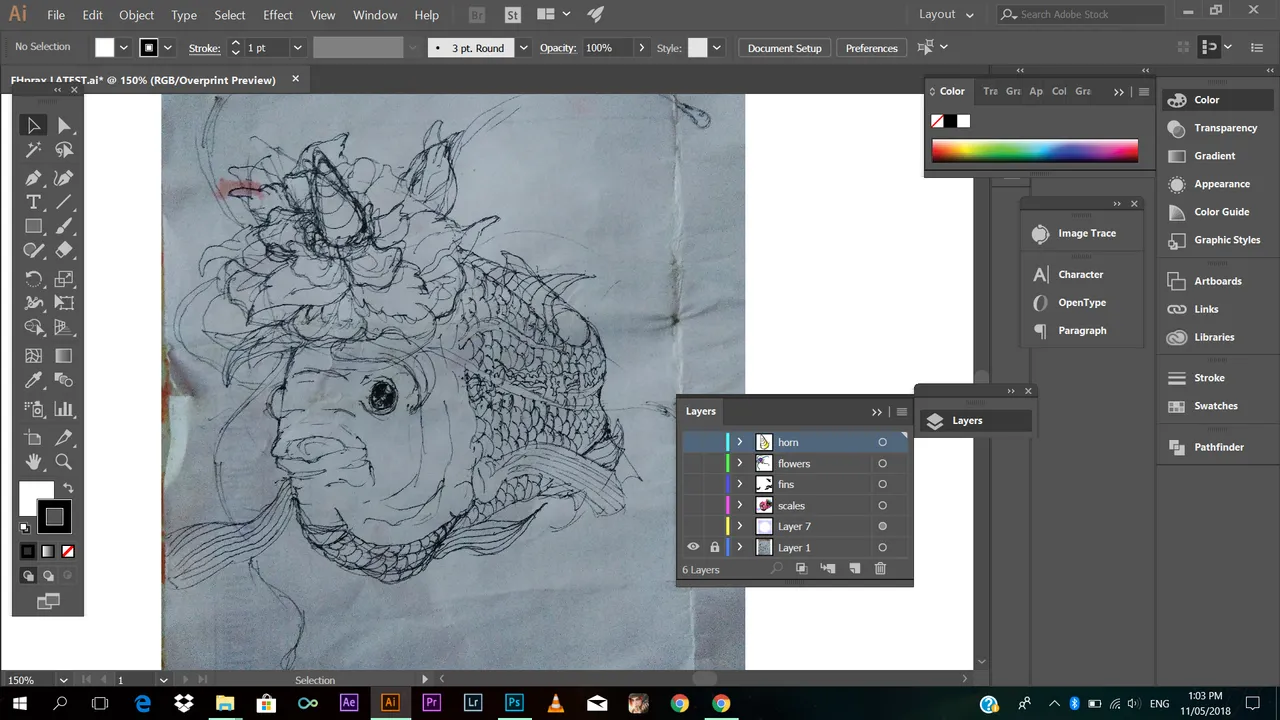Select the Lasso tool
Viewport: 1280px width, 720px height.
[64, 150]
